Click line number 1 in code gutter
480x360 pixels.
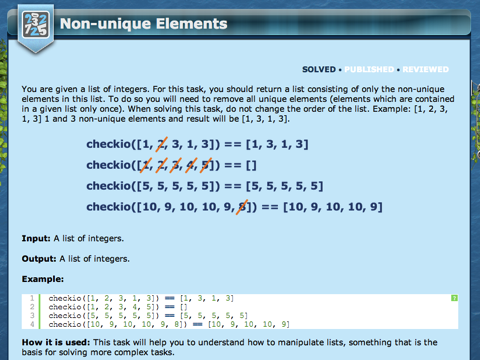(32, 298)
